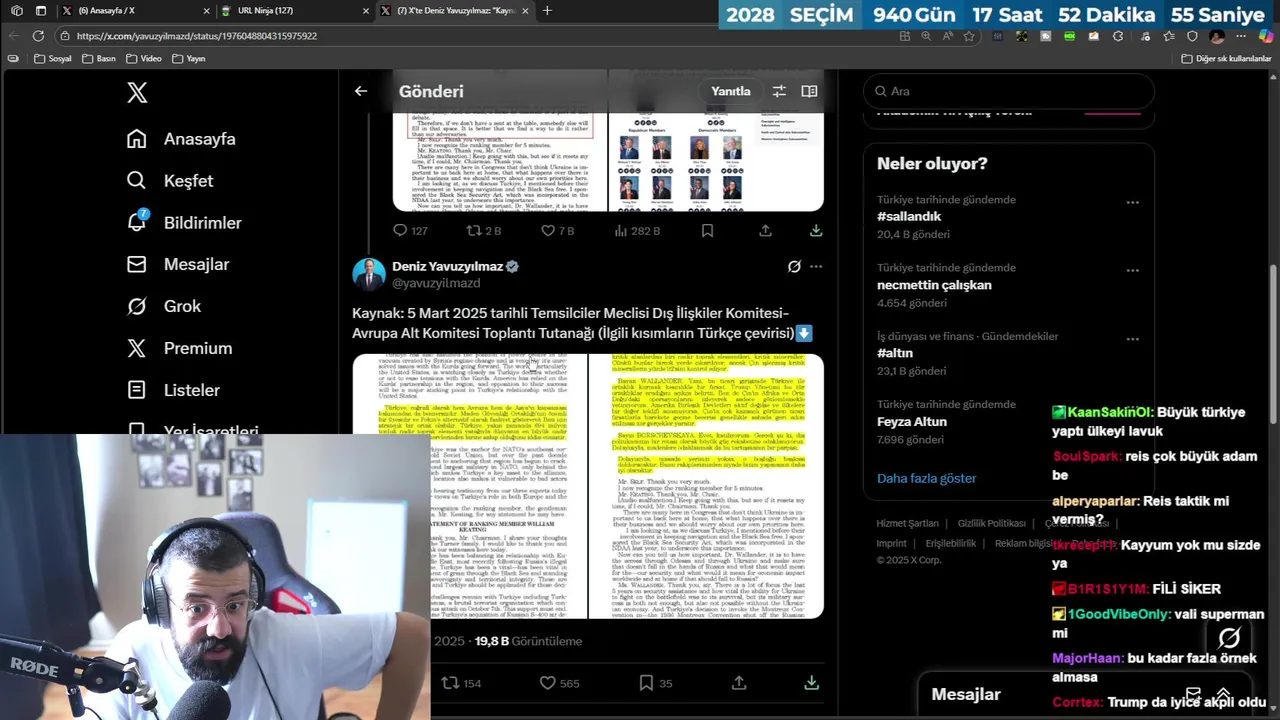Open necmettin çalışkan trend

[934, 285]
